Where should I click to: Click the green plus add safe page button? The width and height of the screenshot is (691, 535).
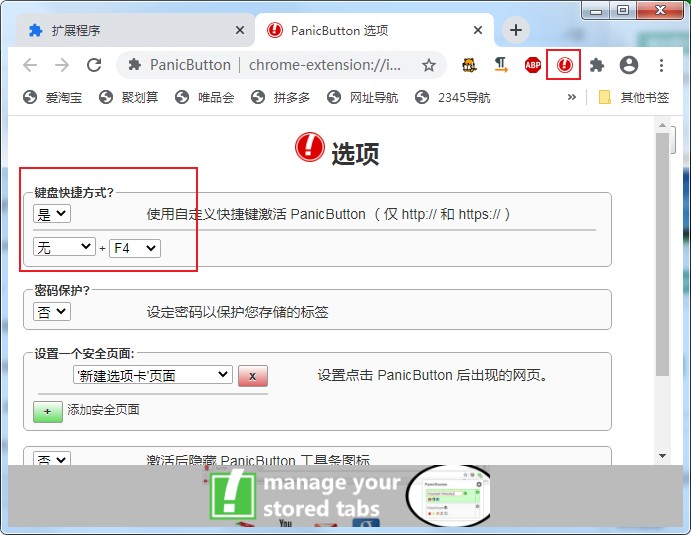(48, 412)
